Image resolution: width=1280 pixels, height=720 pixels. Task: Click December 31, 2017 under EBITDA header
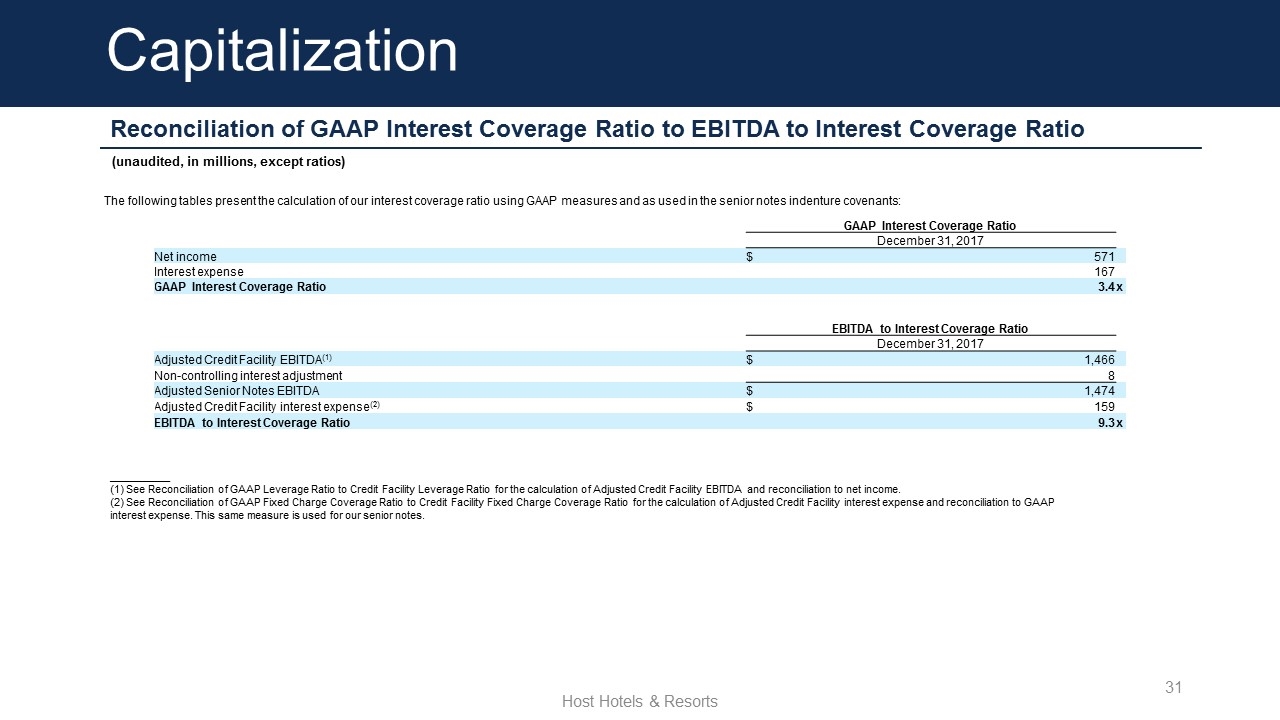[x=930, y=344]
